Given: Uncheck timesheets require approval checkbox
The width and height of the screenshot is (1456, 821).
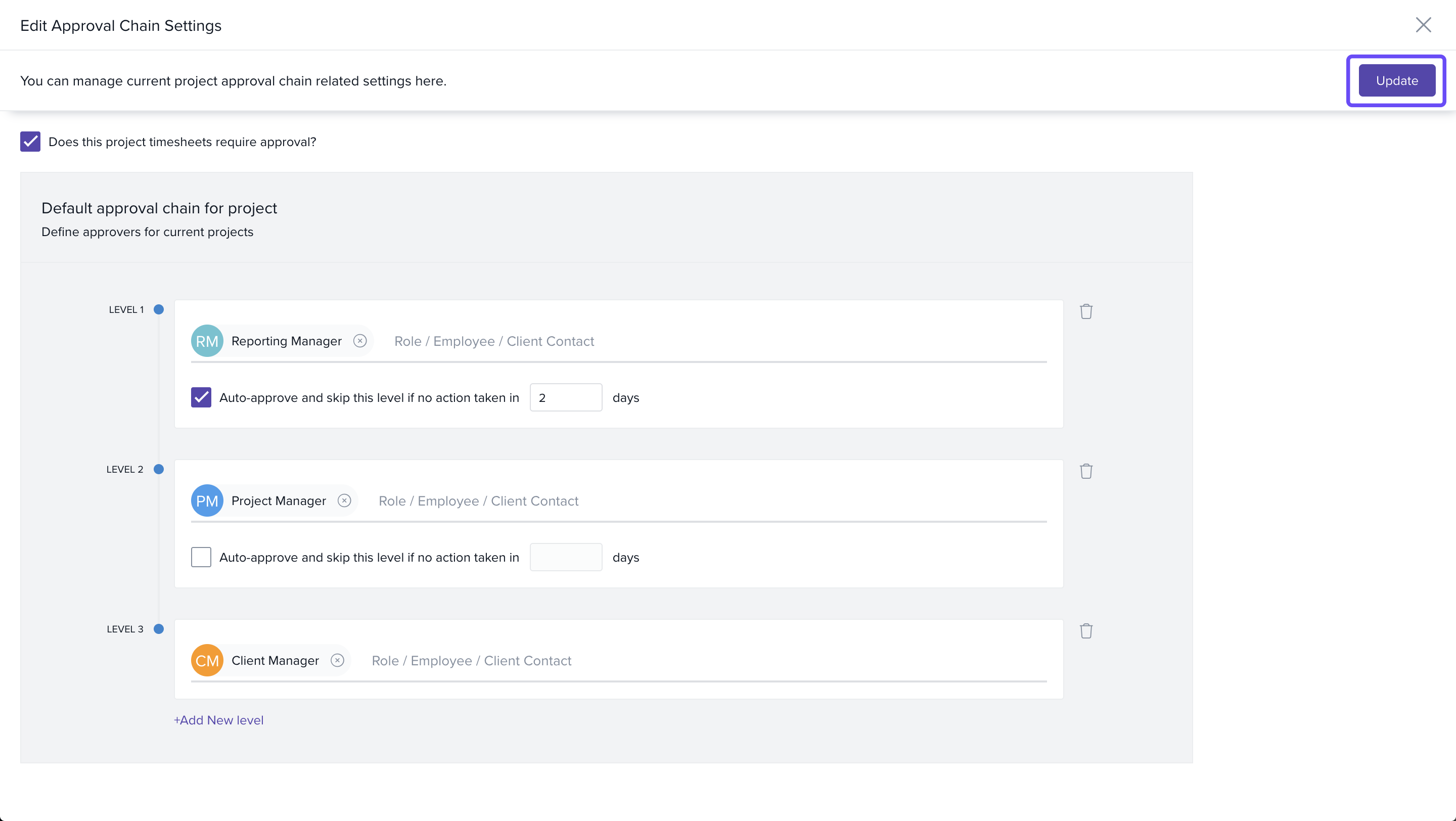Looking at the screenshot, I should click(x=30, y=142).
